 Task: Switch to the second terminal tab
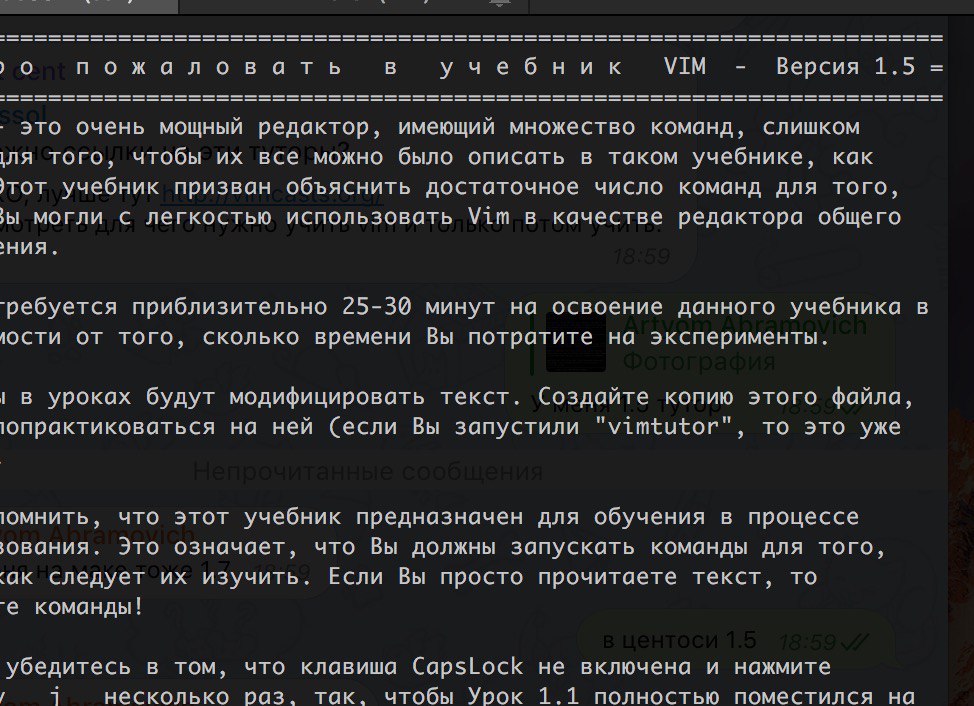click(x=354, y=6)
